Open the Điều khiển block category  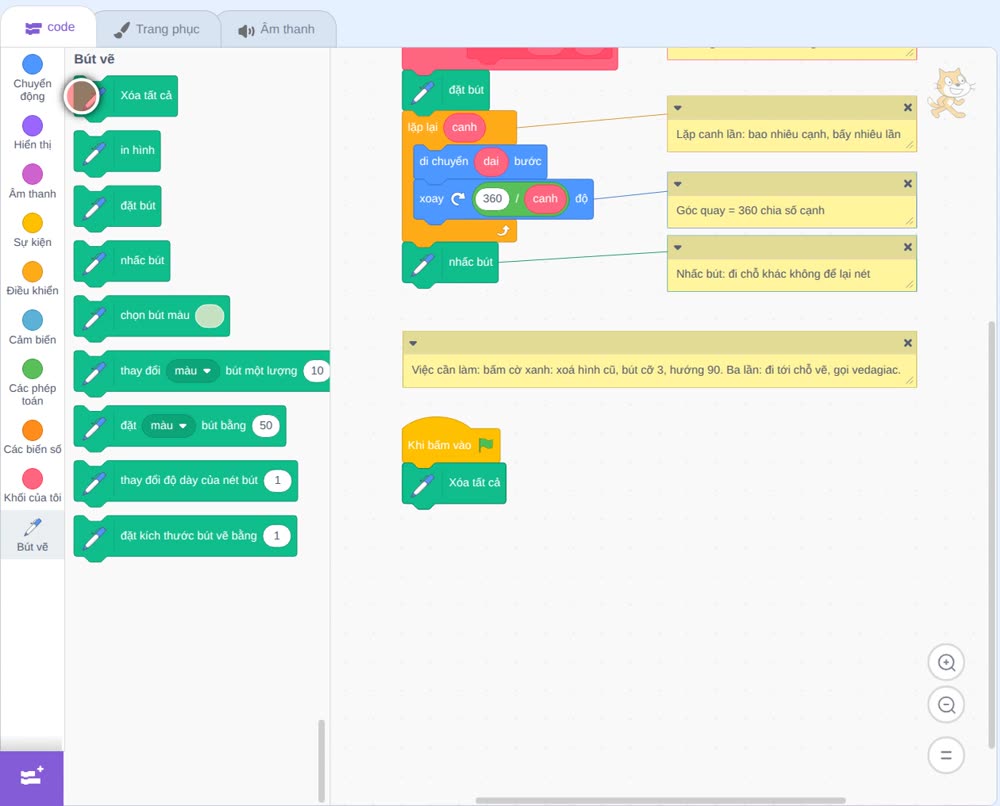[32, 279]
